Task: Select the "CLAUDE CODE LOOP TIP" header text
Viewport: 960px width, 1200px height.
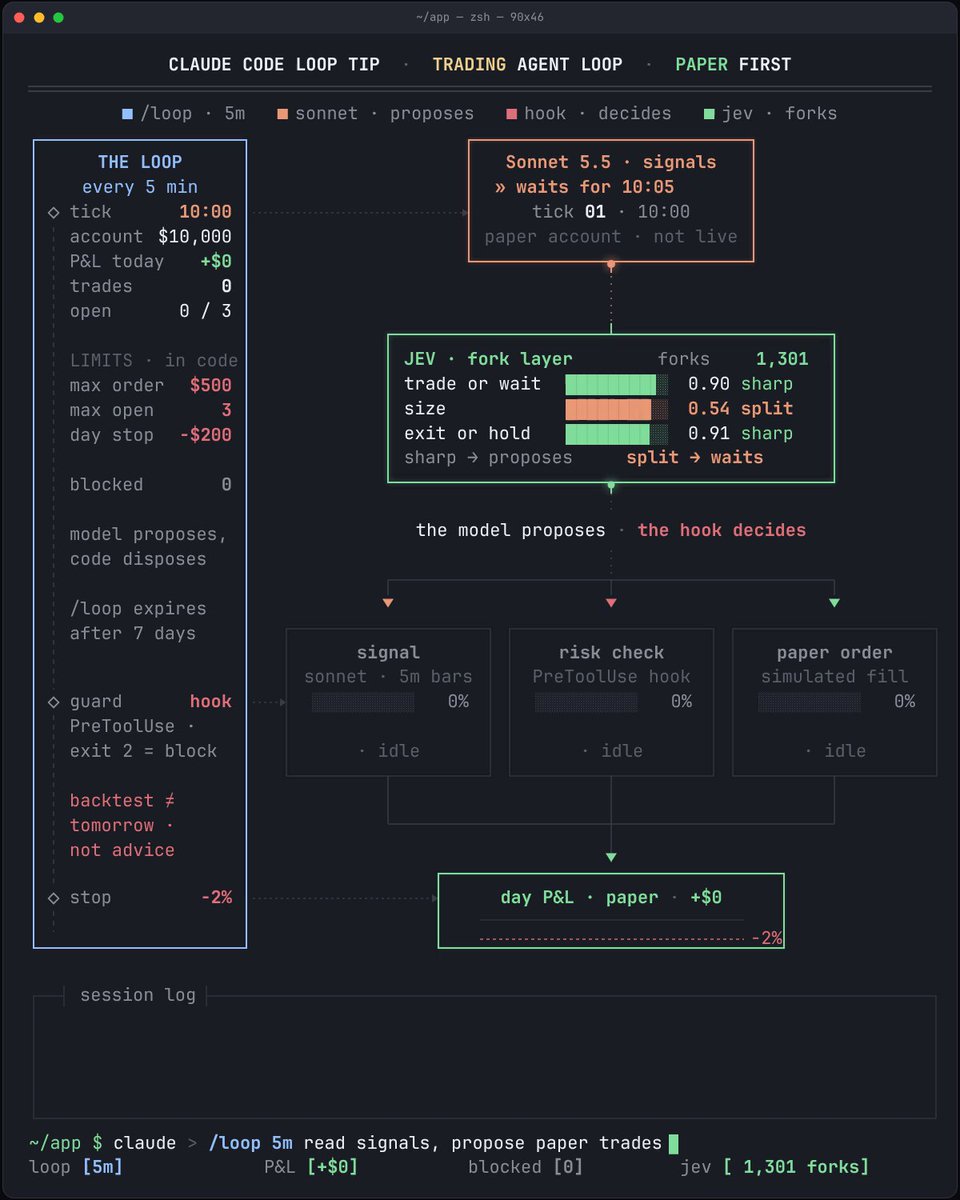Action: [274, 64]
